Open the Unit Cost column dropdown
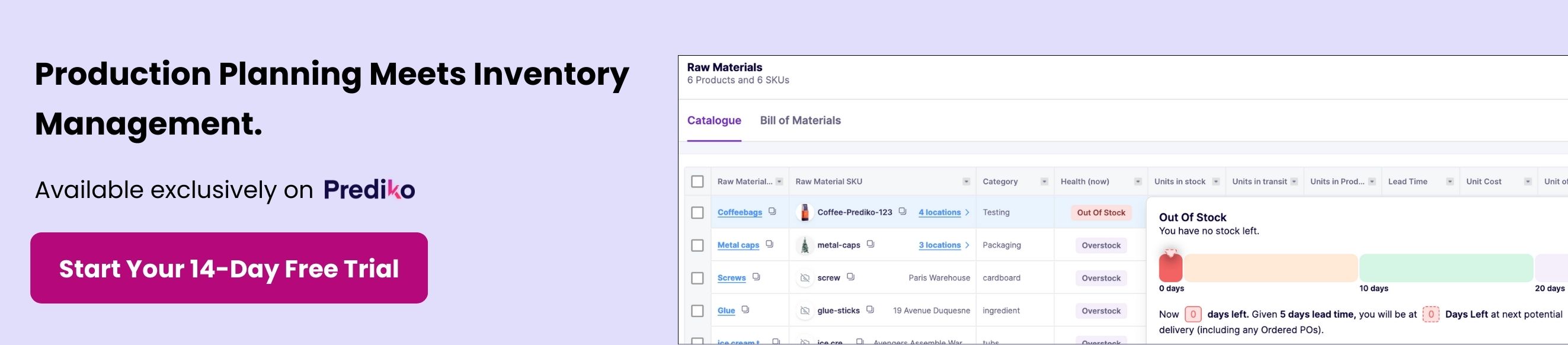 pos(1527,181)
